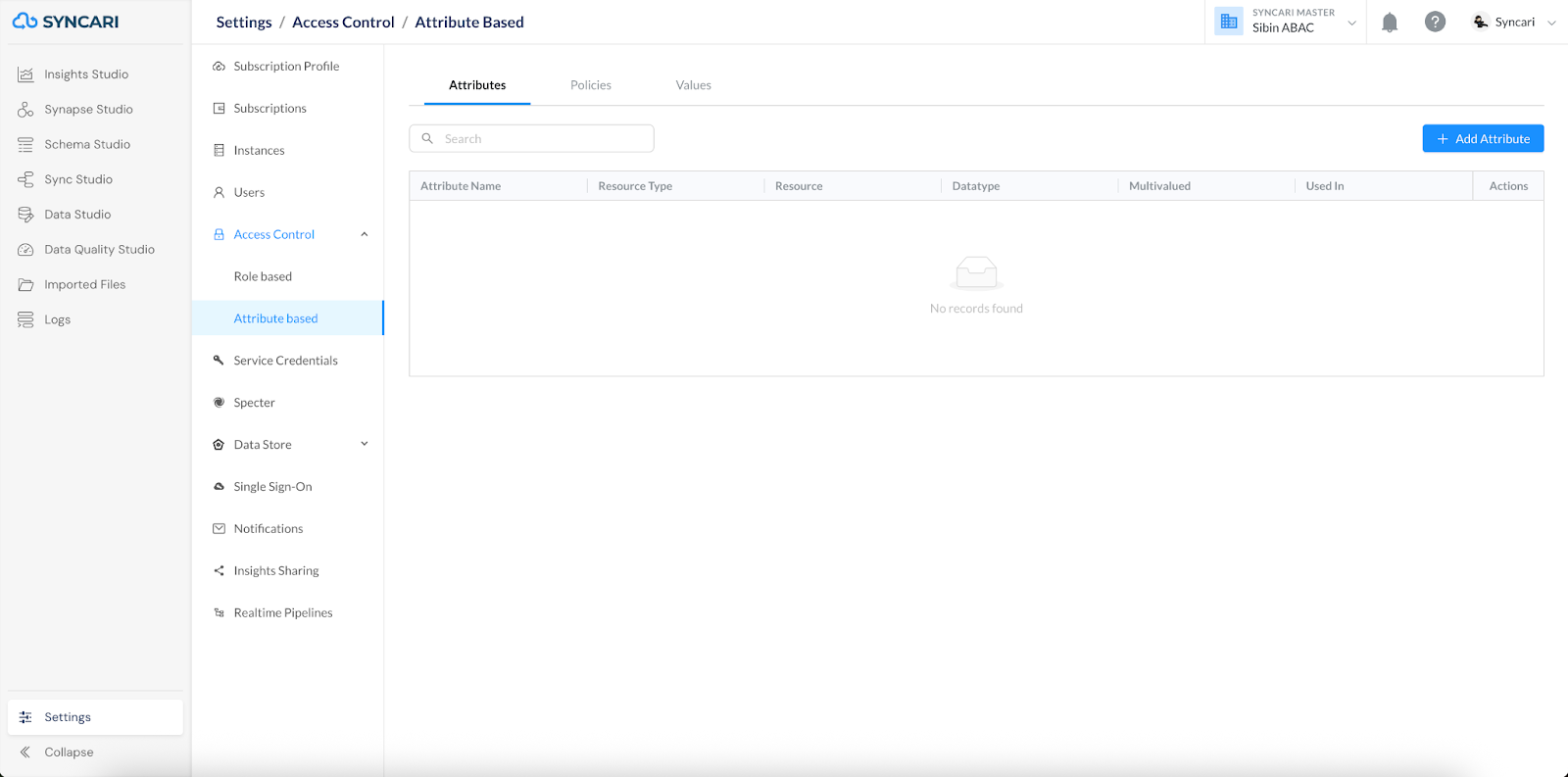Click the Data Quality Studio gauge icon
This screenshot has height=777, width=1568.
coord(25,250)
